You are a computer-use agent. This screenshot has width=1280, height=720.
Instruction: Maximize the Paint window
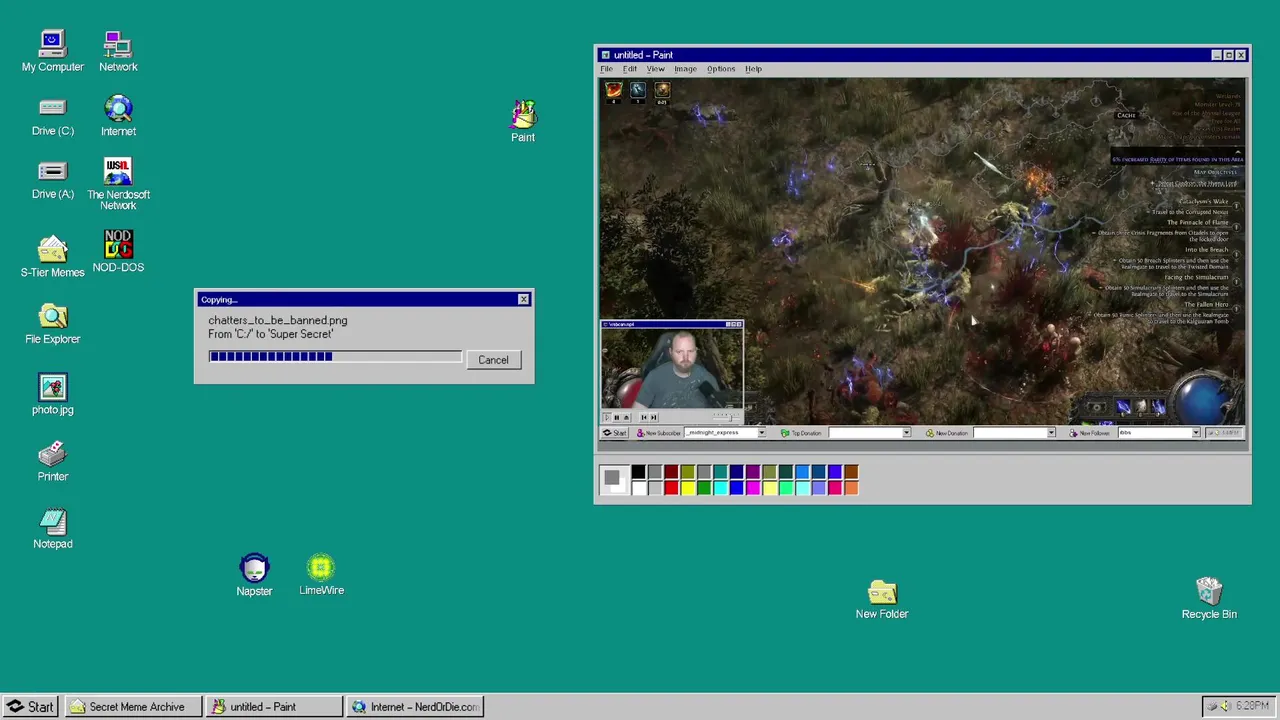coord(1229,55)
